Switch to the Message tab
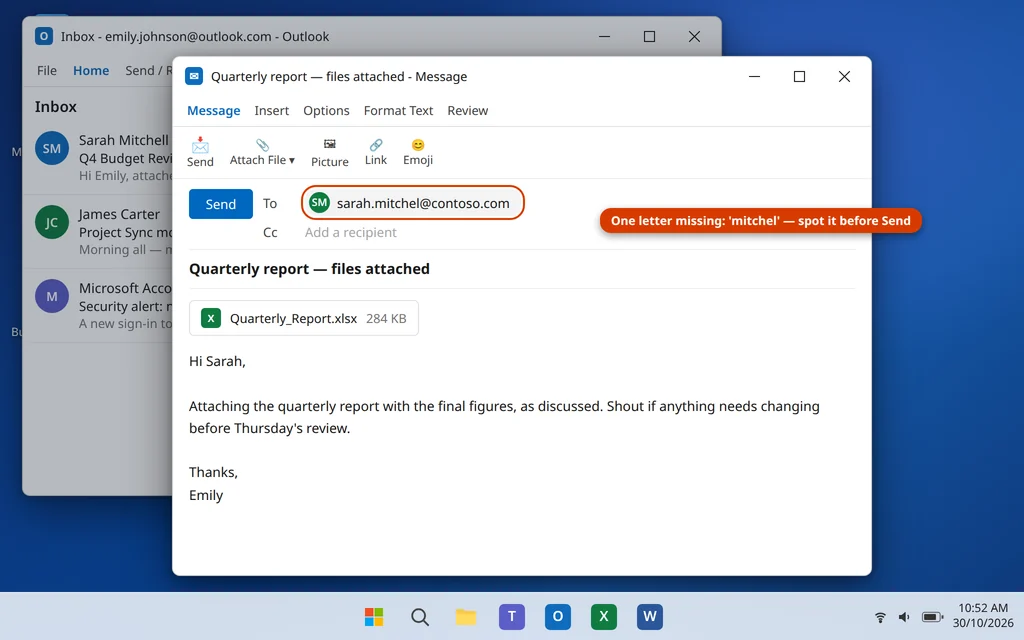 click(x=214, y=110)
